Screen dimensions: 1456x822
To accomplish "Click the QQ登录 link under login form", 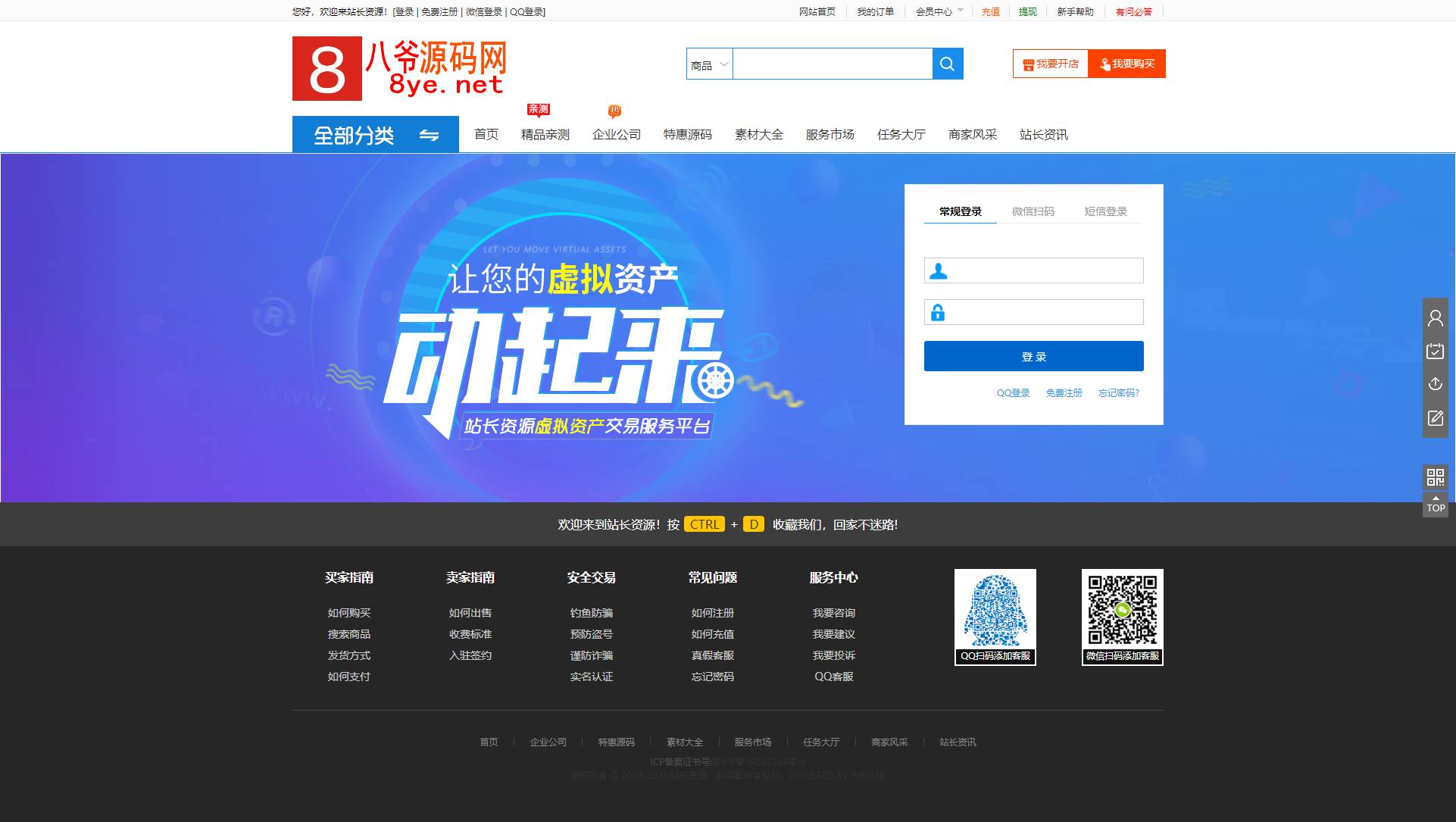I will pyautogui.click(x=1014, y=393).
